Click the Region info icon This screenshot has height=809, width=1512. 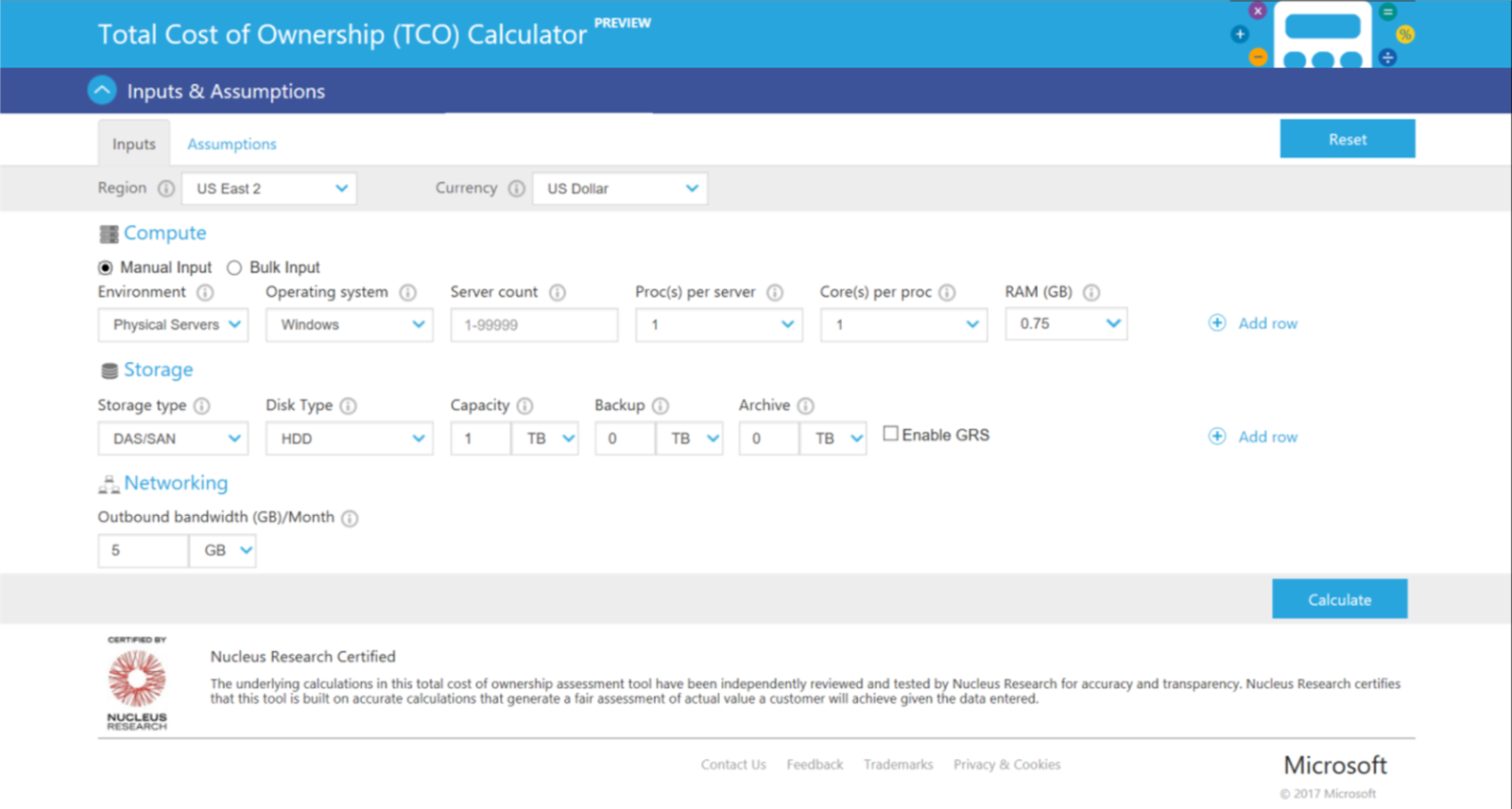click(x=166, y=188)
